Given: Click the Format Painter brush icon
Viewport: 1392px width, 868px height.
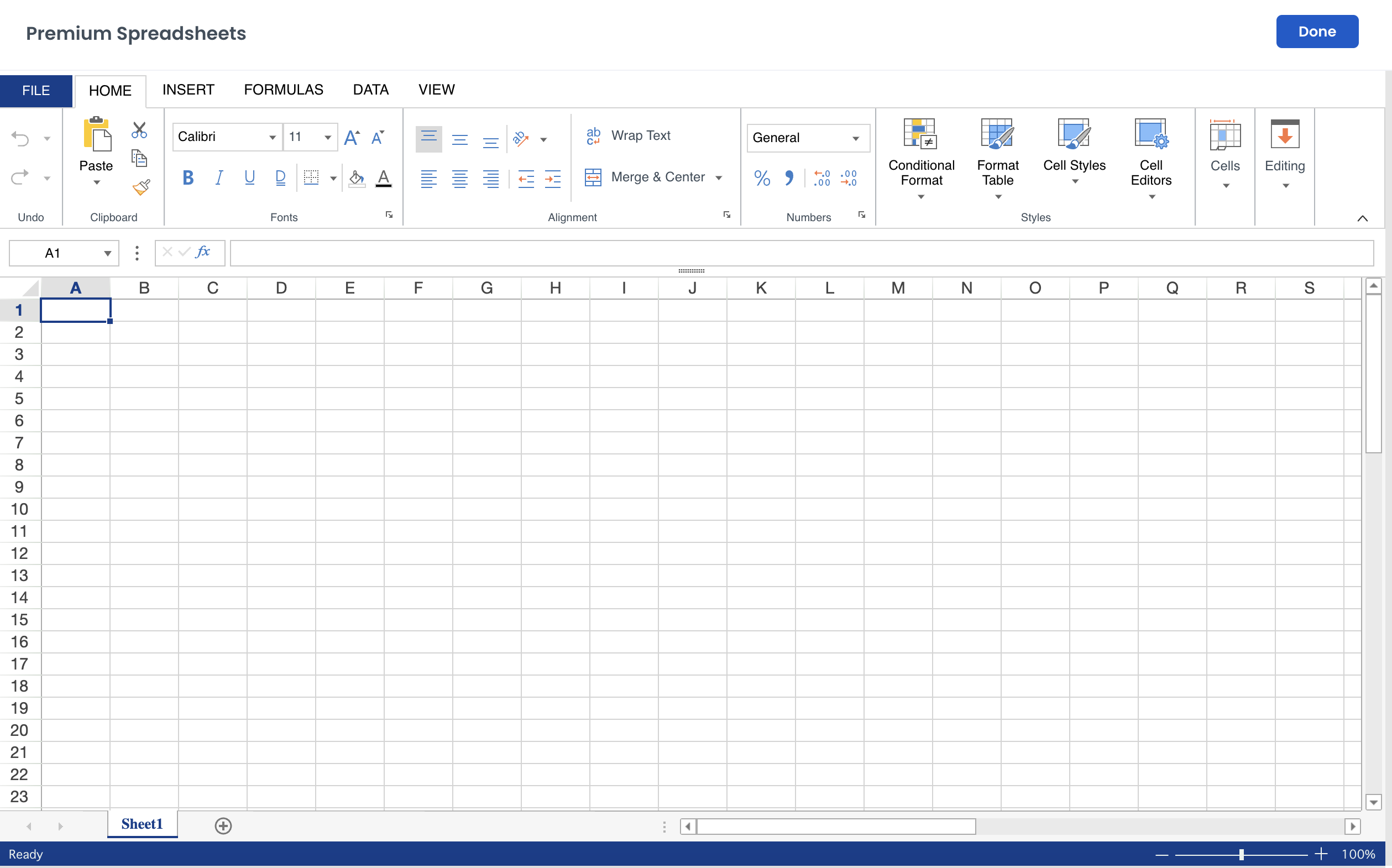Looking at the screenshot, I should (140, 187).
